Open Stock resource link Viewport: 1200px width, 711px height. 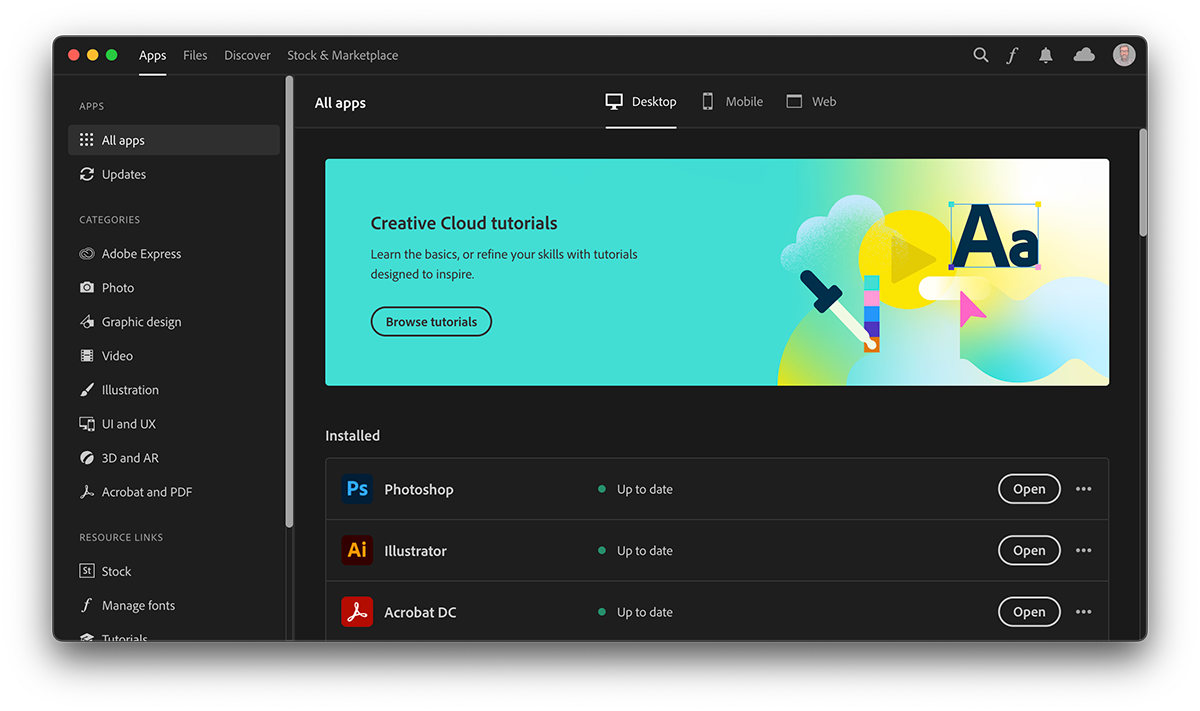click(116, 571)
